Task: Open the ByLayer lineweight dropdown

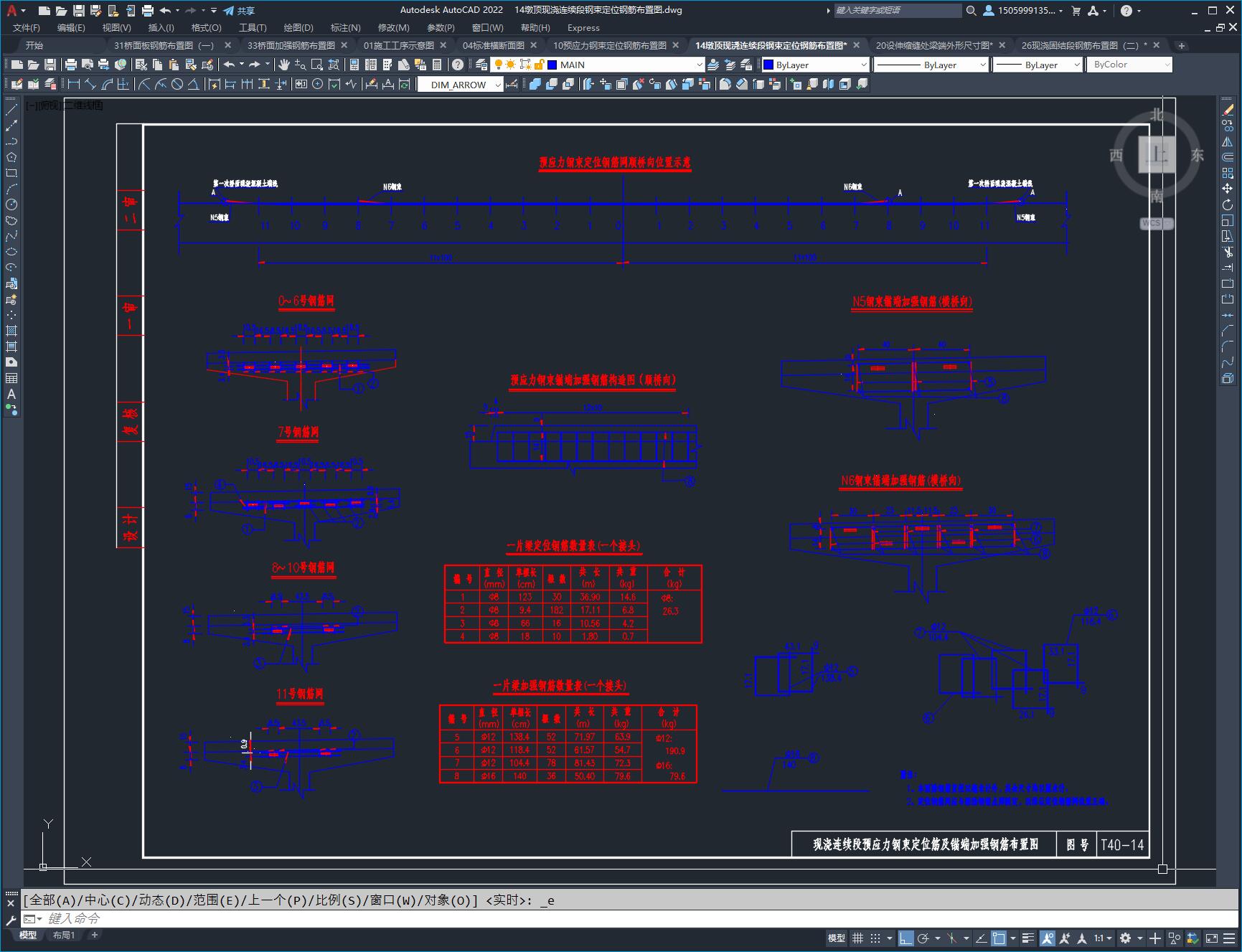Action: [x=1038, y=65]
